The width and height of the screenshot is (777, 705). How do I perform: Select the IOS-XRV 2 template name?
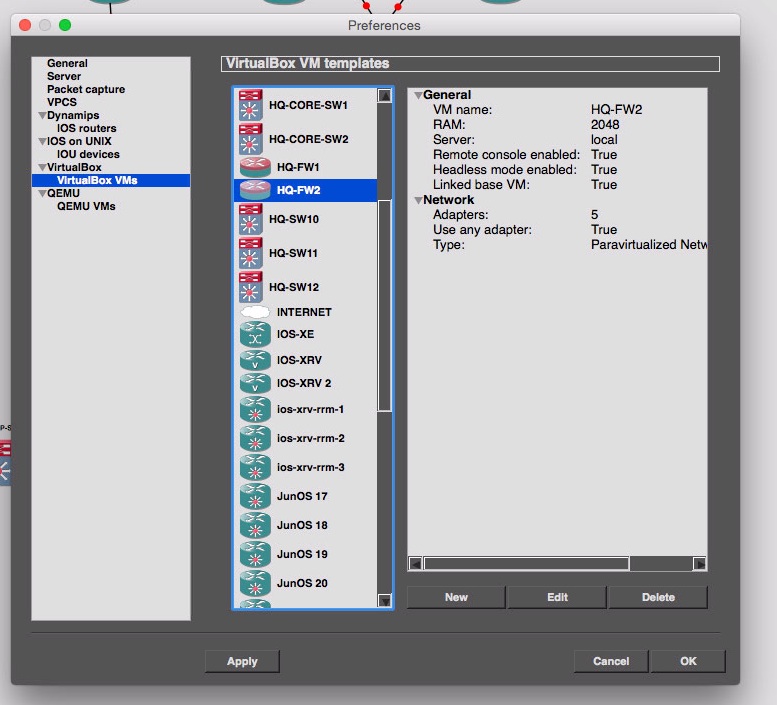coord(304,383)
